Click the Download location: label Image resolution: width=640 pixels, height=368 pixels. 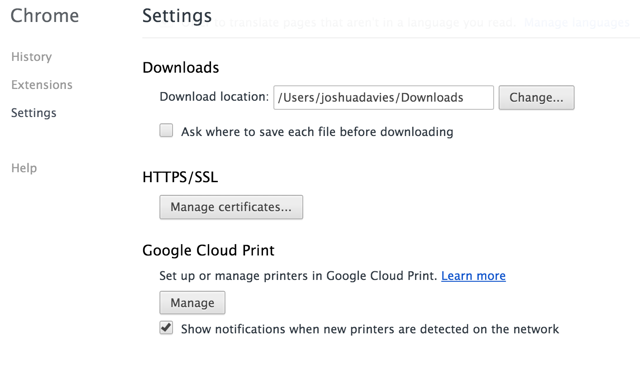[x=214, y=97]
